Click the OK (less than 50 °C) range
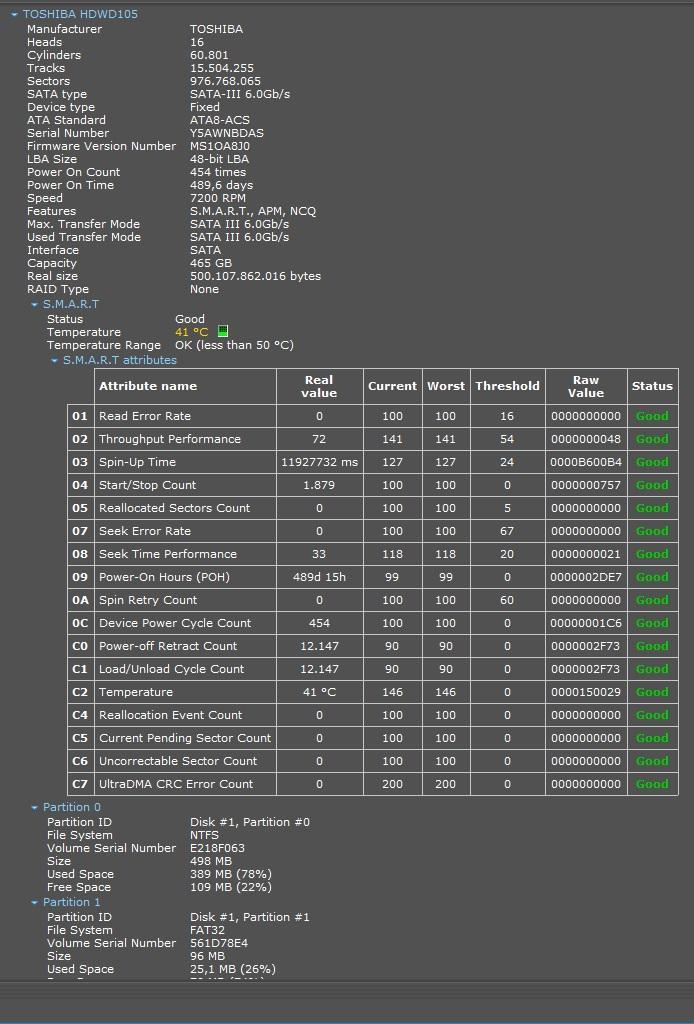The width and height of the screenshot is (694, 1024). coord(234,345)
